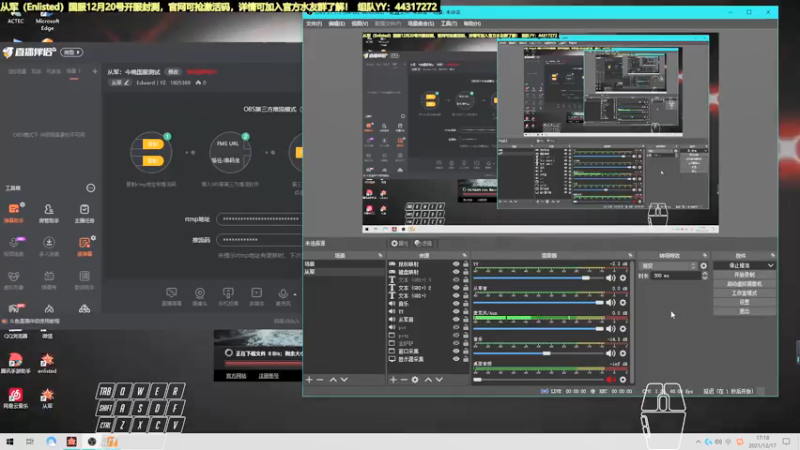Enable 工作室模式 in OBS

[x=744, y=293]
